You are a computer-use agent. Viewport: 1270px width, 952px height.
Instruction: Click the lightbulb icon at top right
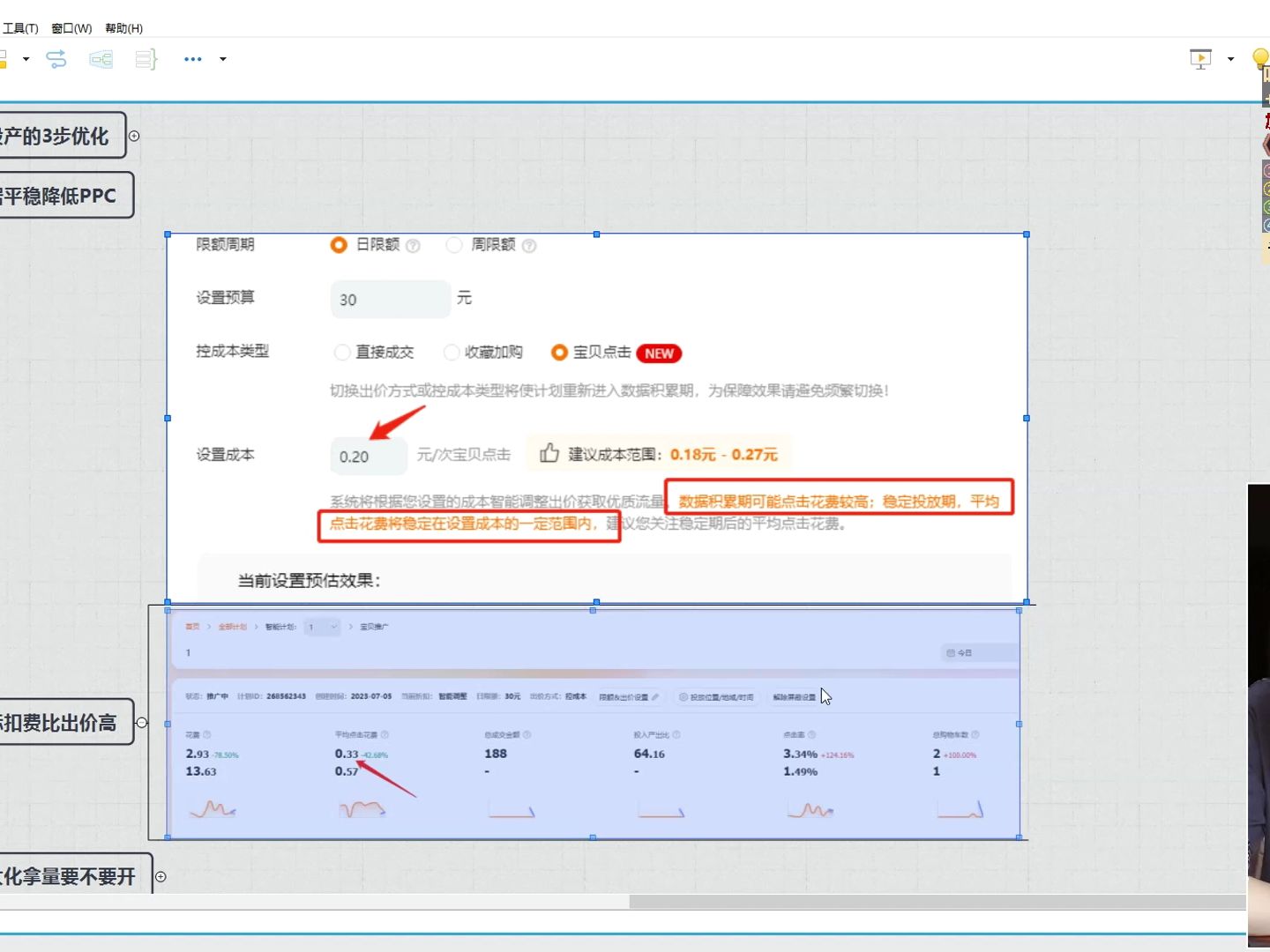tap(1258, 56)
